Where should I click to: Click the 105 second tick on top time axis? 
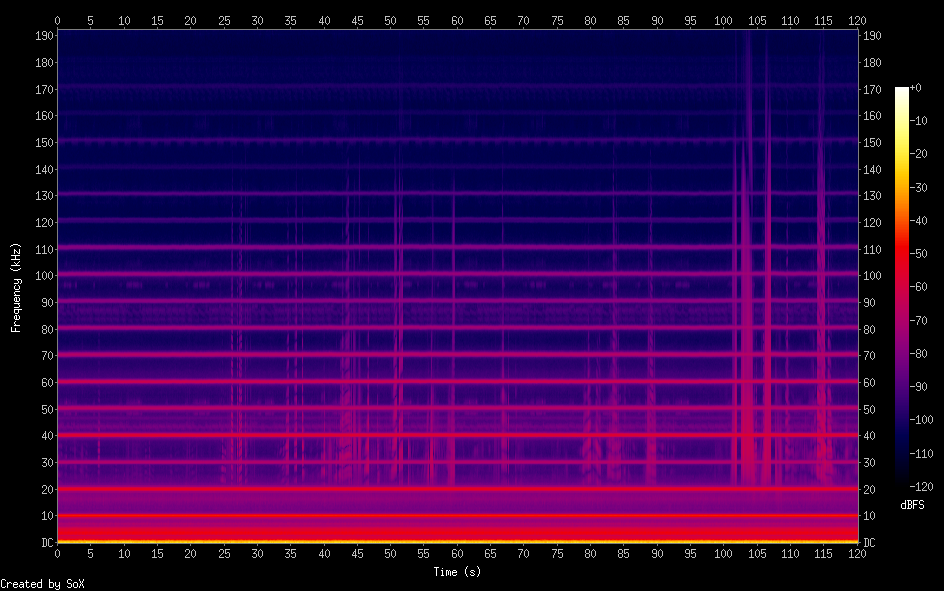click(x=757, y=20)
